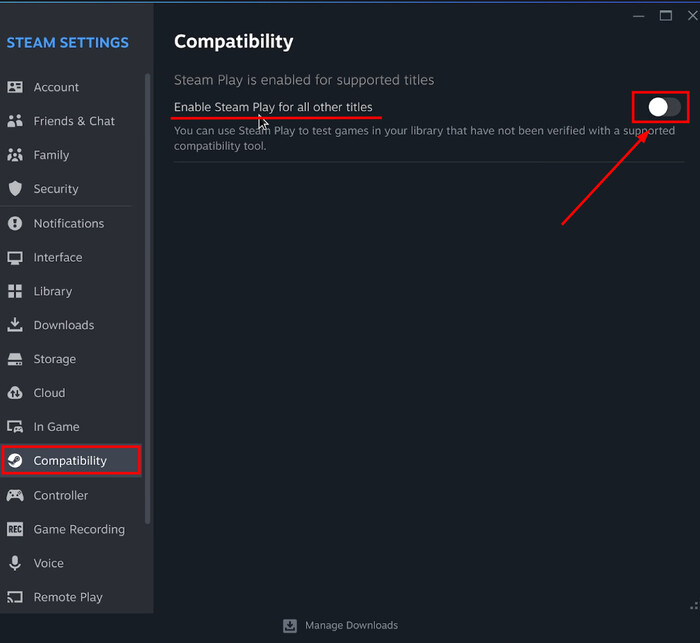Switch to the Interface settings
The width and height of the screenshot is (700, 643).
click(71, 258)
